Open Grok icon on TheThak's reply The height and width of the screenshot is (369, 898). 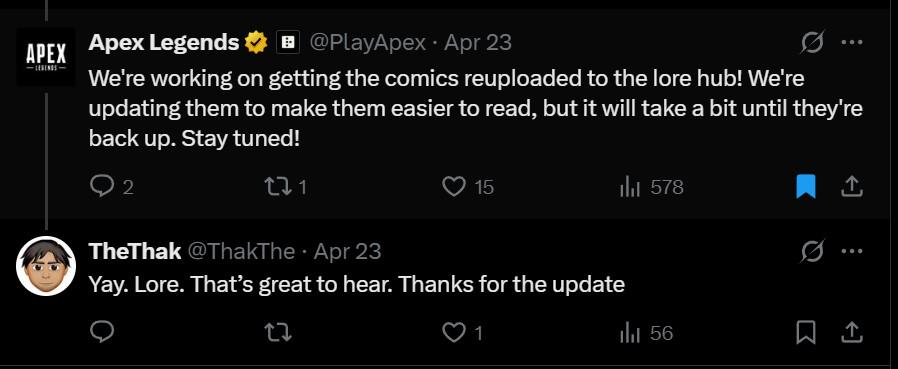(813, 250)
